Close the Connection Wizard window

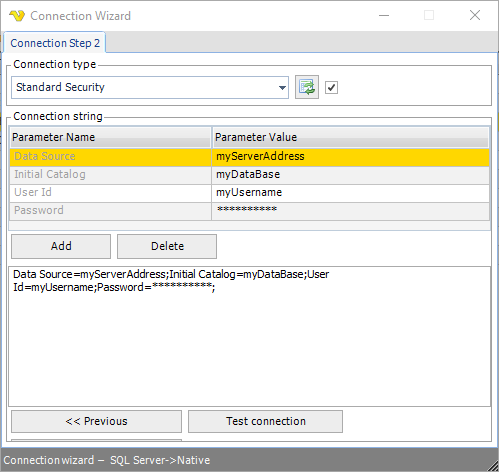point(475,15)
